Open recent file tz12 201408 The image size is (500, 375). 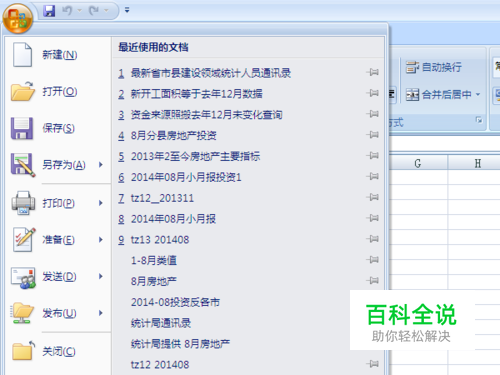click(160, 365)
